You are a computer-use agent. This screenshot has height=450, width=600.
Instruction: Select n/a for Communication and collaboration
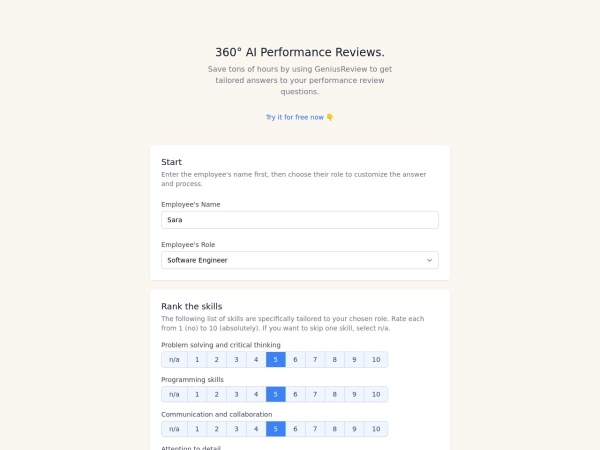pos(174,429)
